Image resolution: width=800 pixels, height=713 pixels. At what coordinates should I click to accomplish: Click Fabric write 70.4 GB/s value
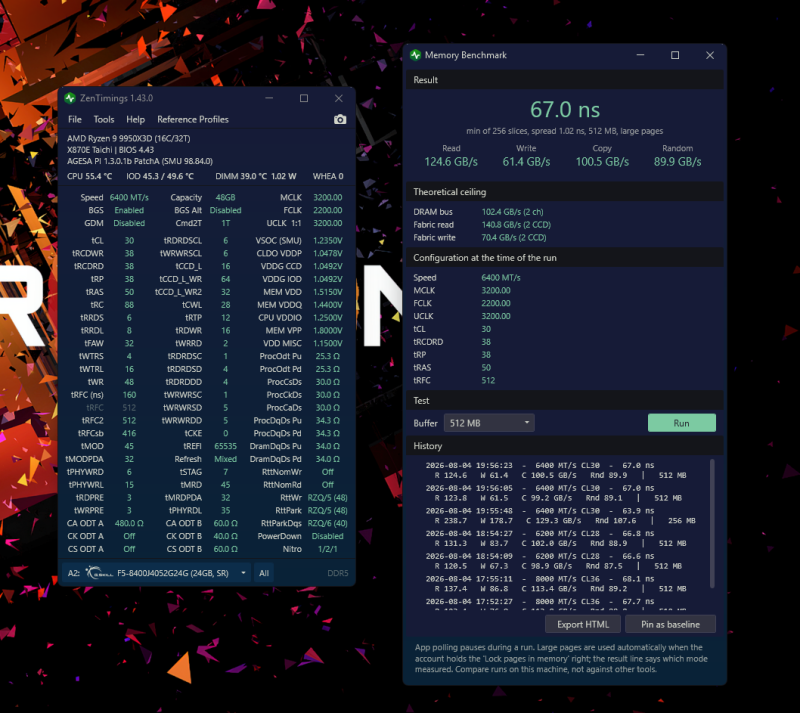coord(514,237)
